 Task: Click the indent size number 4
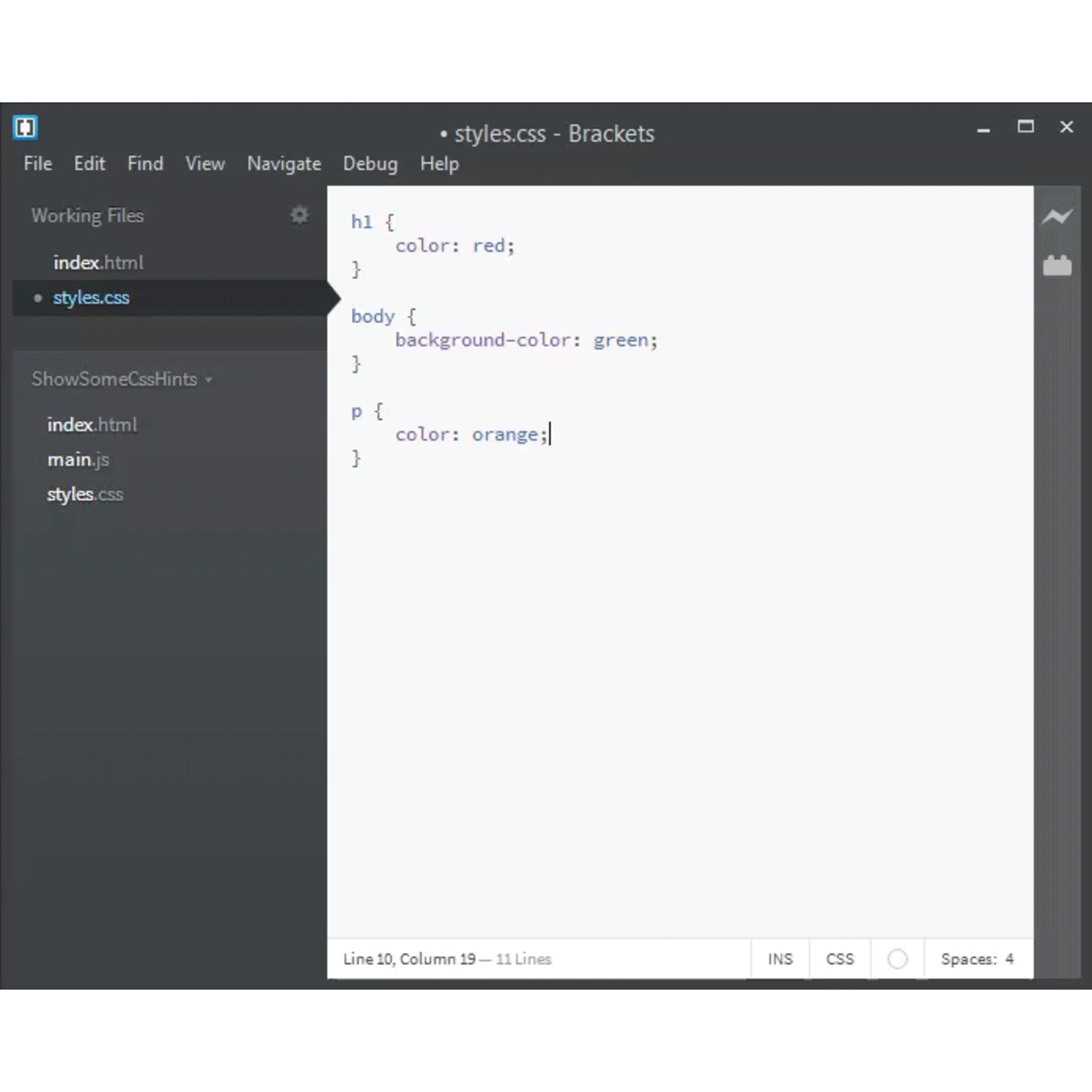(x=1009, y=959)
